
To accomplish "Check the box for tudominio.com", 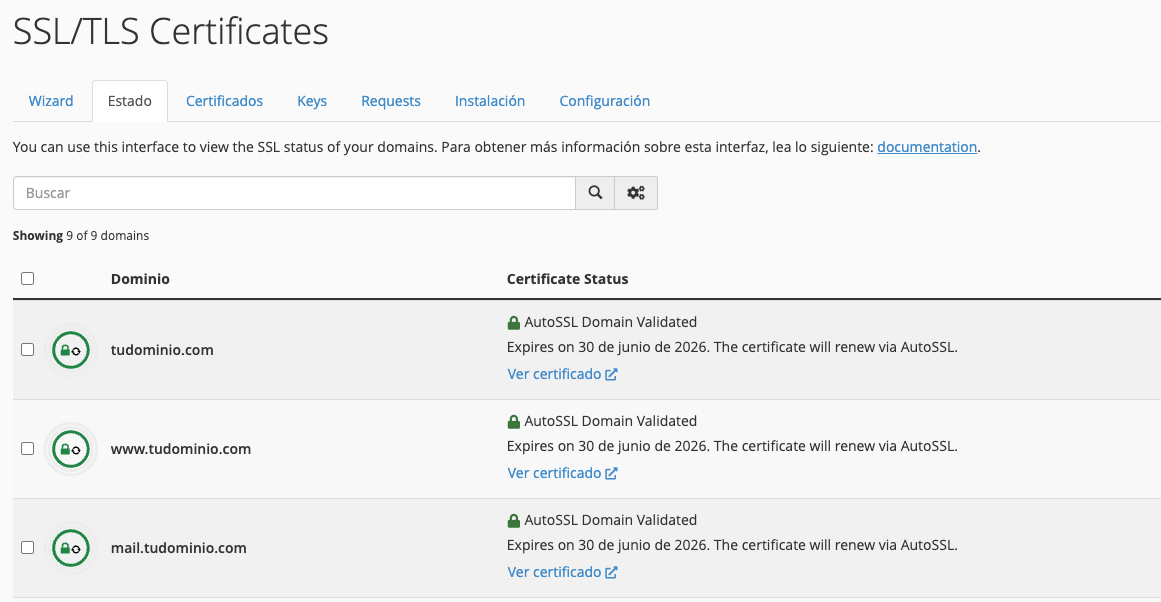I will (28, 350).
